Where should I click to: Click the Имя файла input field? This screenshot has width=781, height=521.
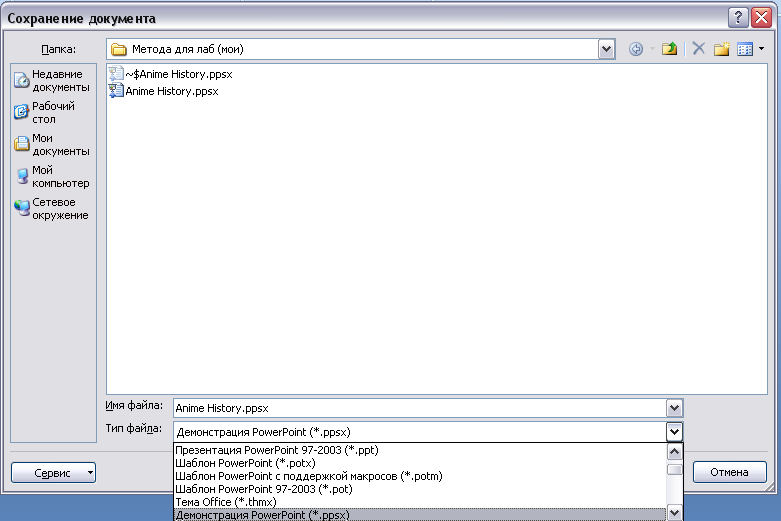coord(419,408)
